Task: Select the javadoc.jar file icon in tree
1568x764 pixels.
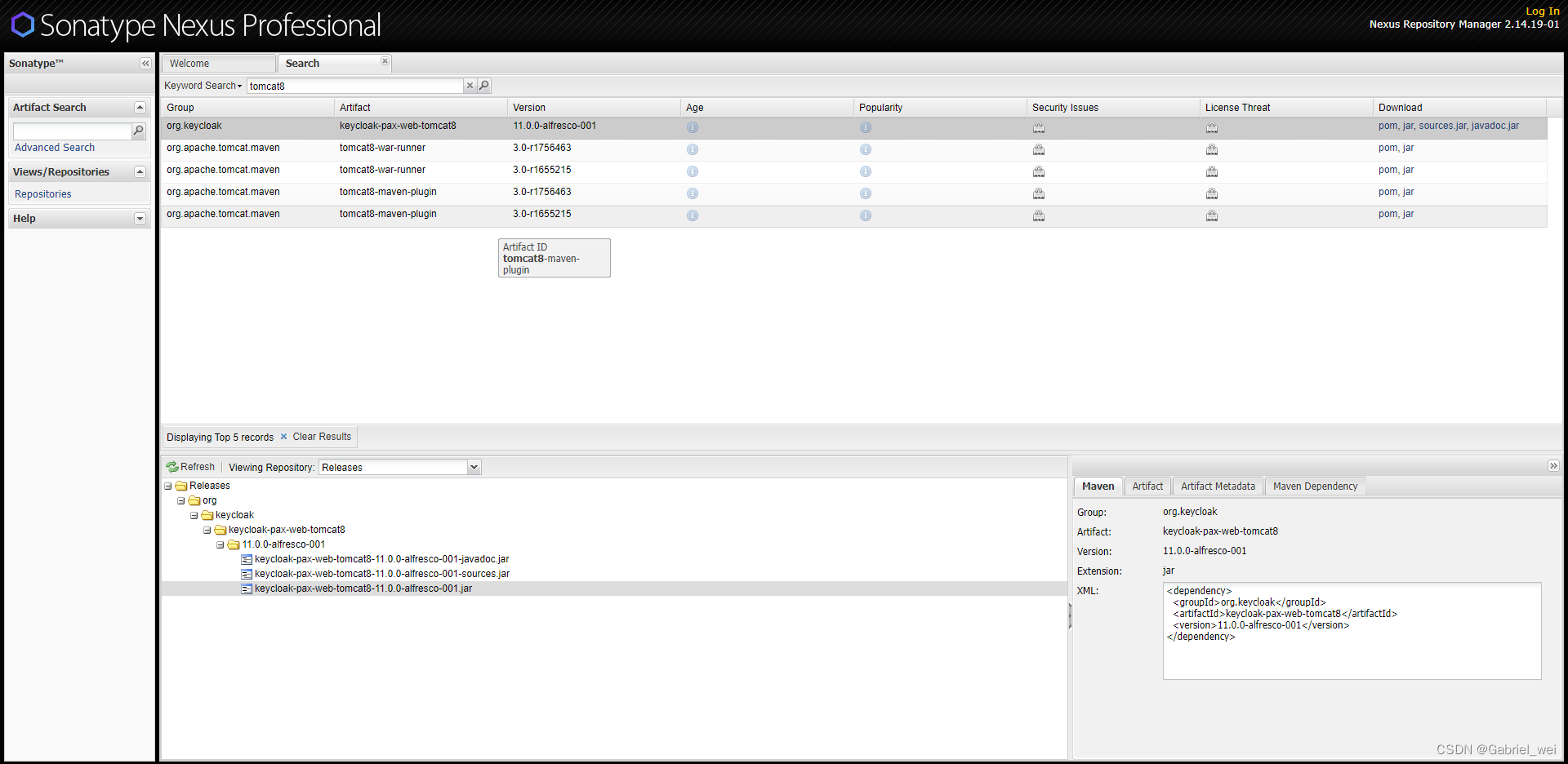Action: click(247, 559)
